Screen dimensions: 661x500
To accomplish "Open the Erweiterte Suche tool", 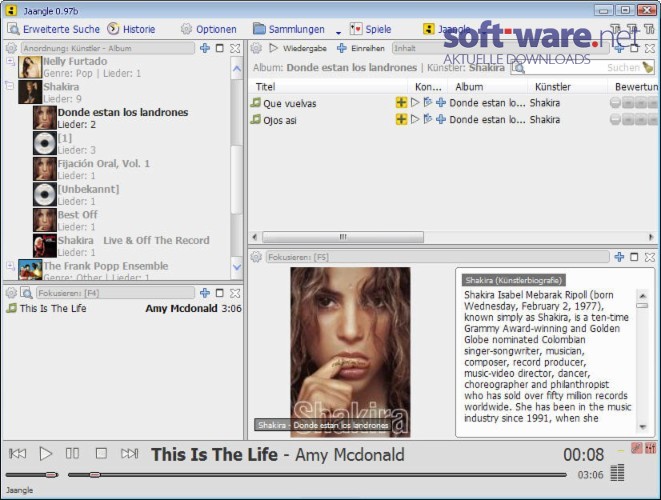I will point(54,29).
